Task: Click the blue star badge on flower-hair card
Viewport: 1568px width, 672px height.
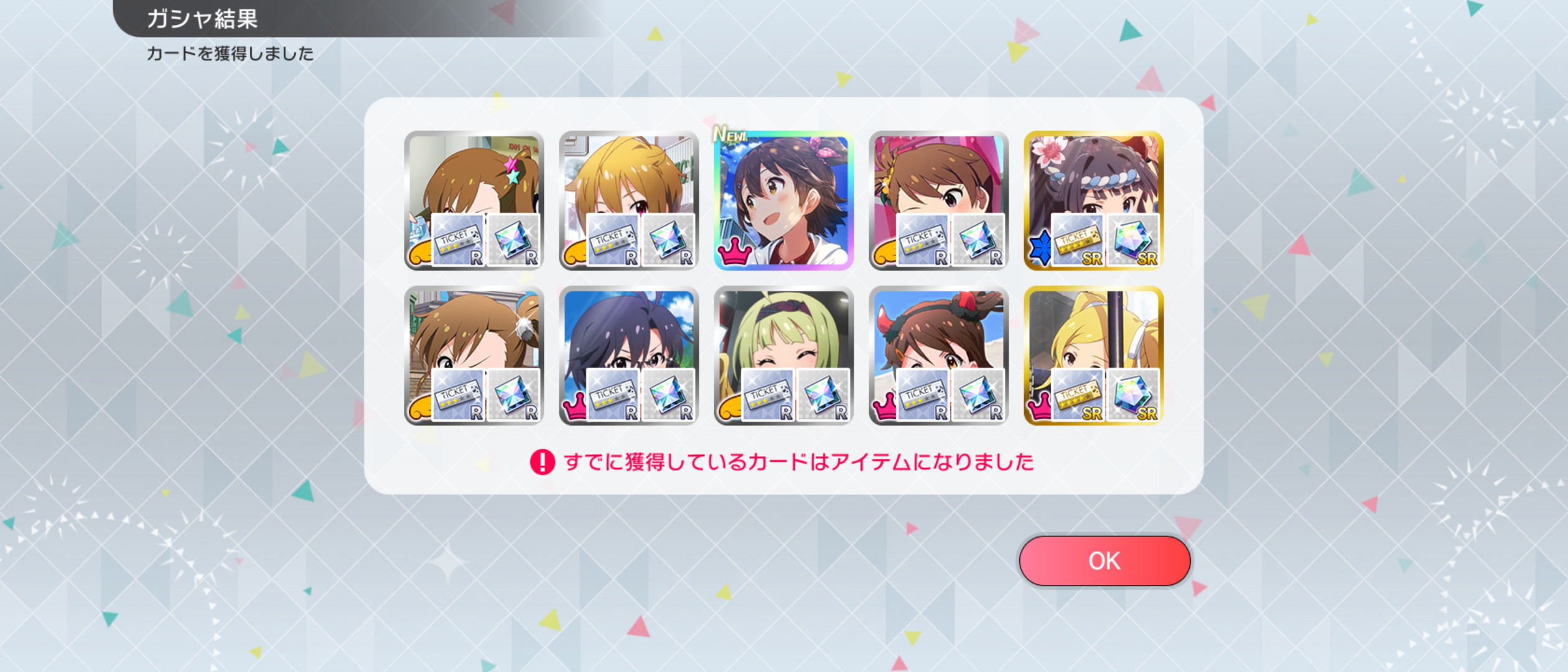Action: tap(1038, 247)
